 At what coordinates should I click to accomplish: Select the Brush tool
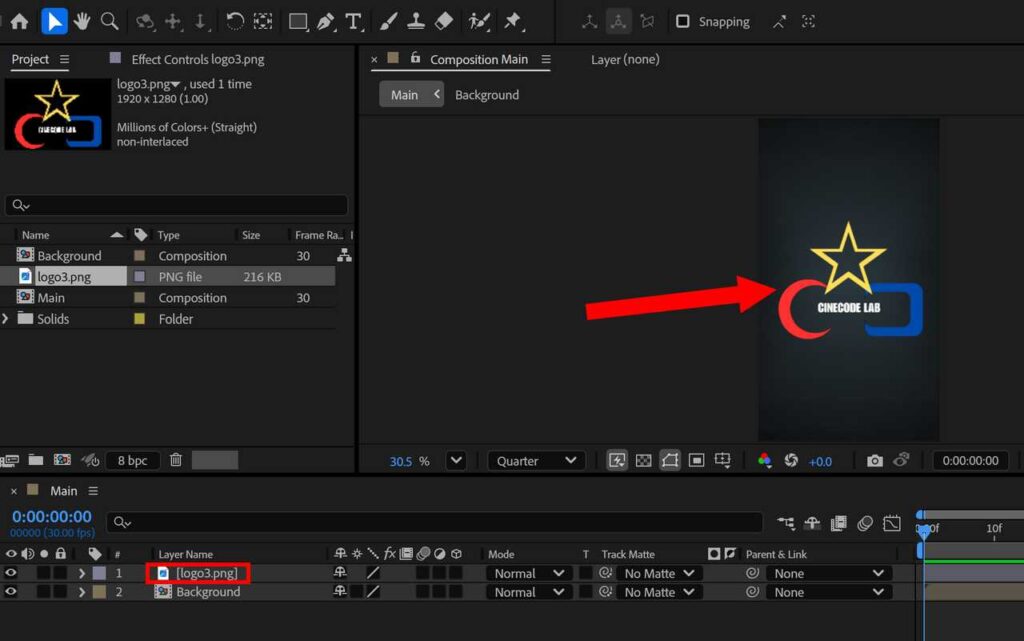388,22
